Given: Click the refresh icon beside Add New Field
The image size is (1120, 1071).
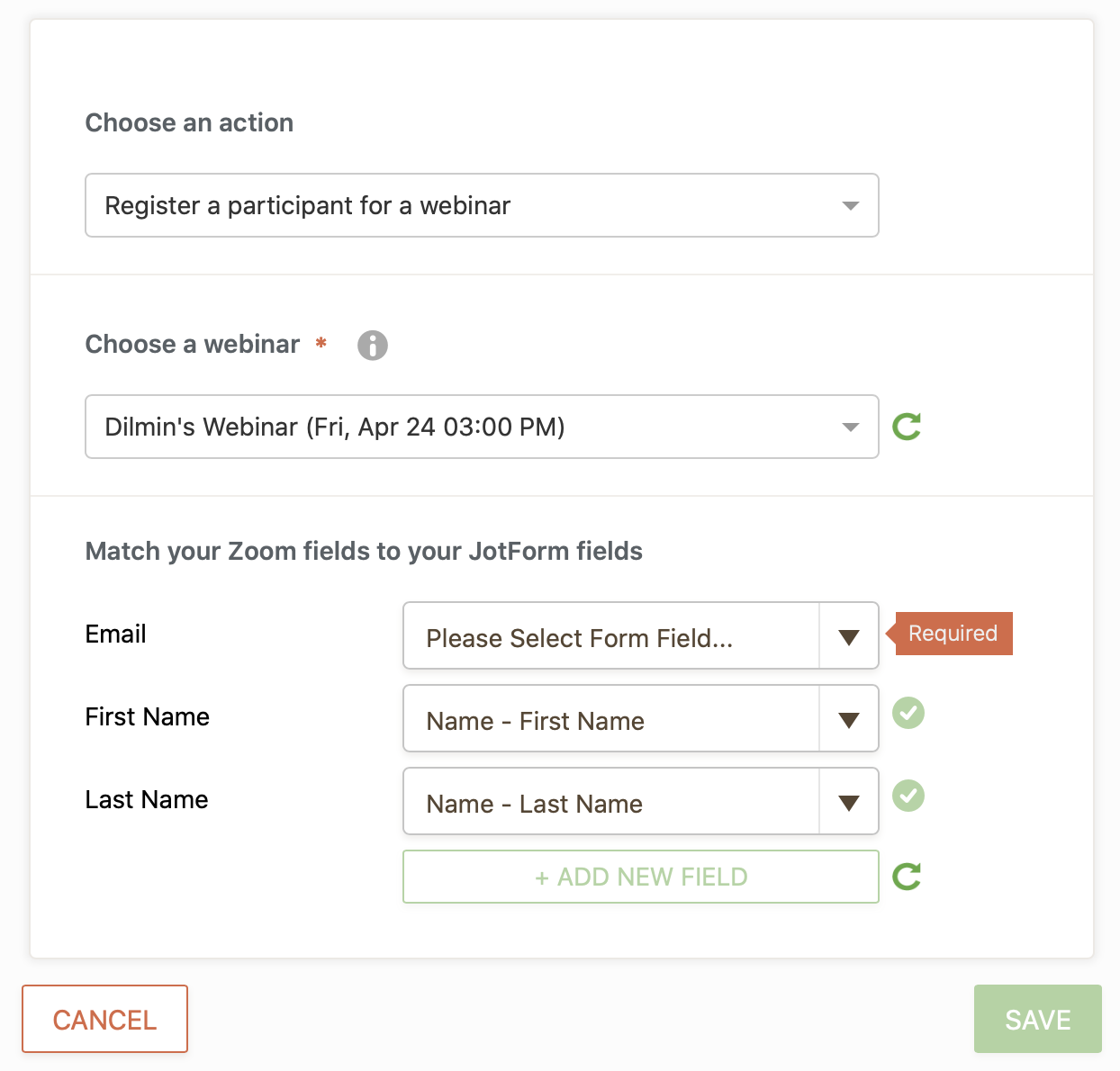Looking at the screenshot, I should click(907, 877).
